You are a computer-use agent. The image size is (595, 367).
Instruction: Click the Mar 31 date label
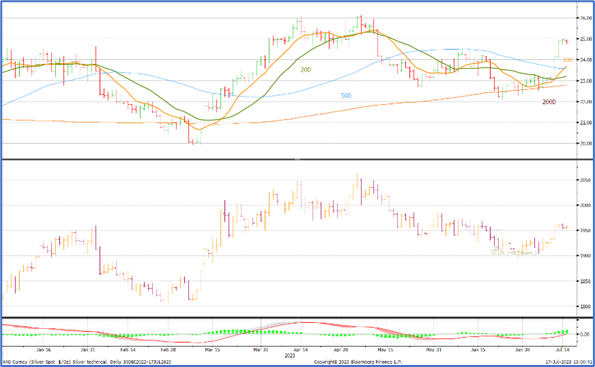[260, 350]
